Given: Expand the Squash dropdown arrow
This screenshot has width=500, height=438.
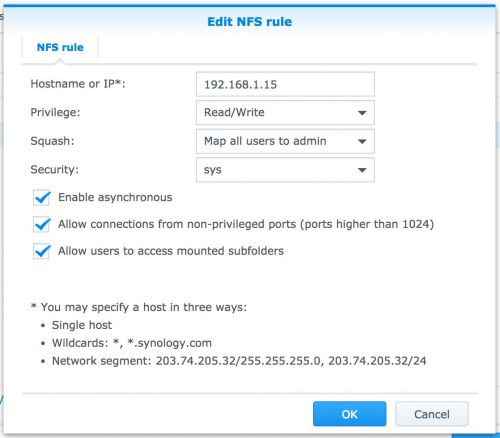Looking at the screenshot, I should (x=362, y=141).
